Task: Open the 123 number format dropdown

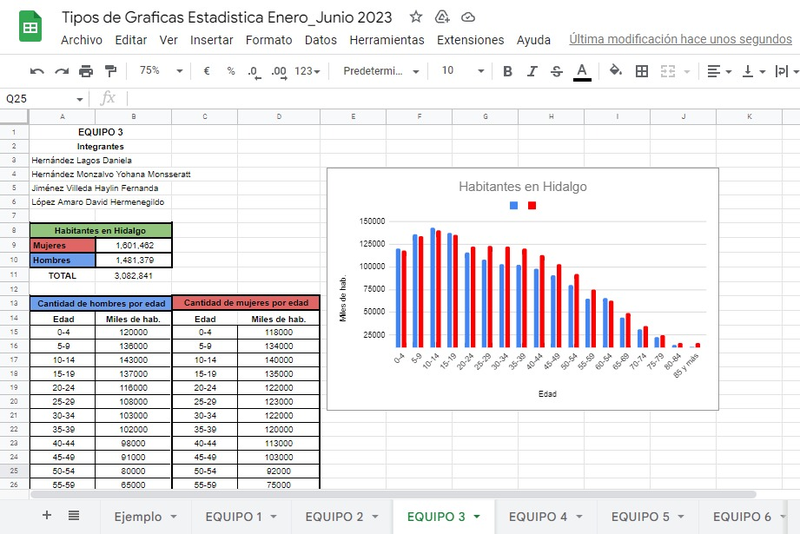Action: [307, 71]
